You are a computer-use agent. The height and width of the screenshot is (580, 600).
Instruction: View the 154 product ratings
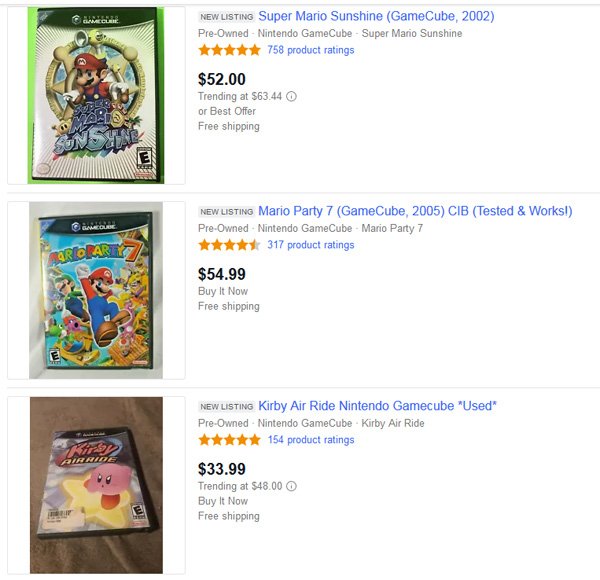pos(311,440)
